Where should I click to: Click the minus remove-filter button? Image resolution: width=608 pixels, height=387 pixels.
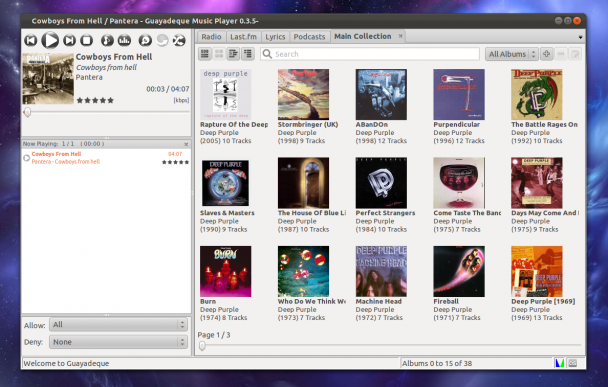click(x=561, y=54)
